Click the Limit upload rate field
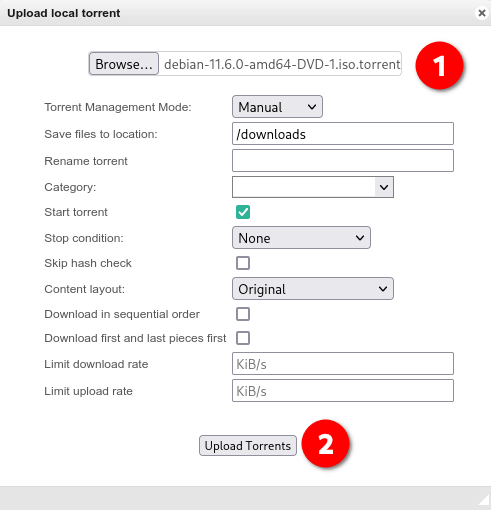The width and height of the screenshot is (491, 510). click(x=343, y=391)
